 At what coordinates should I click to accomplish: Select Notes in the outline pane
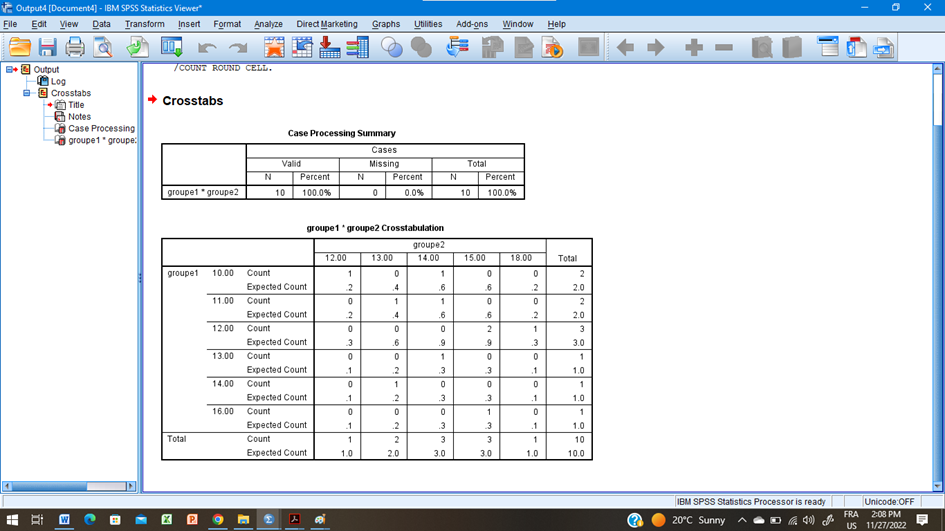point(79,117)
